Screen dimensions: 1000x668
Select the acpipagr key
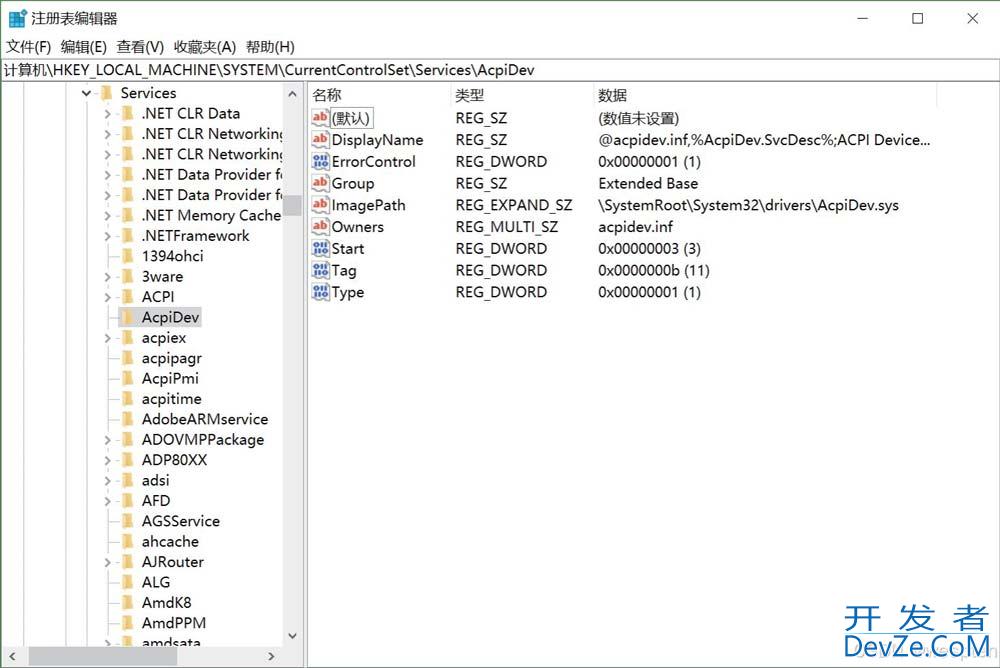(x=172, y=358)
